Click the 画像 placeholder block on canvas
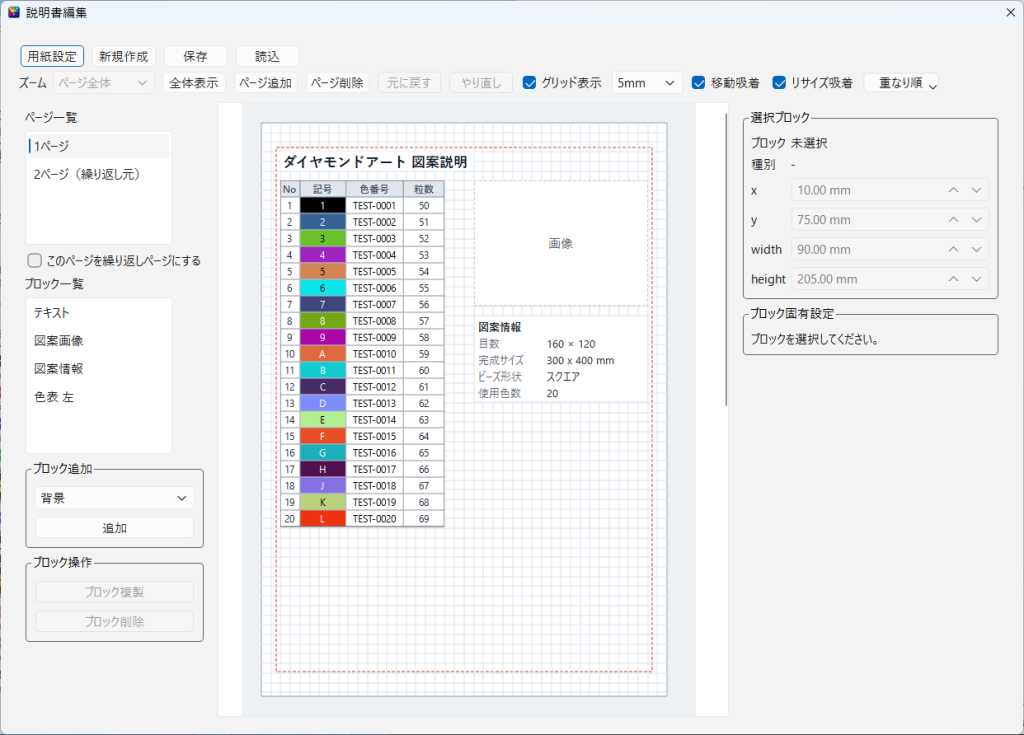This screenshot has height=735, width=1024. click(x=561, y=243)
